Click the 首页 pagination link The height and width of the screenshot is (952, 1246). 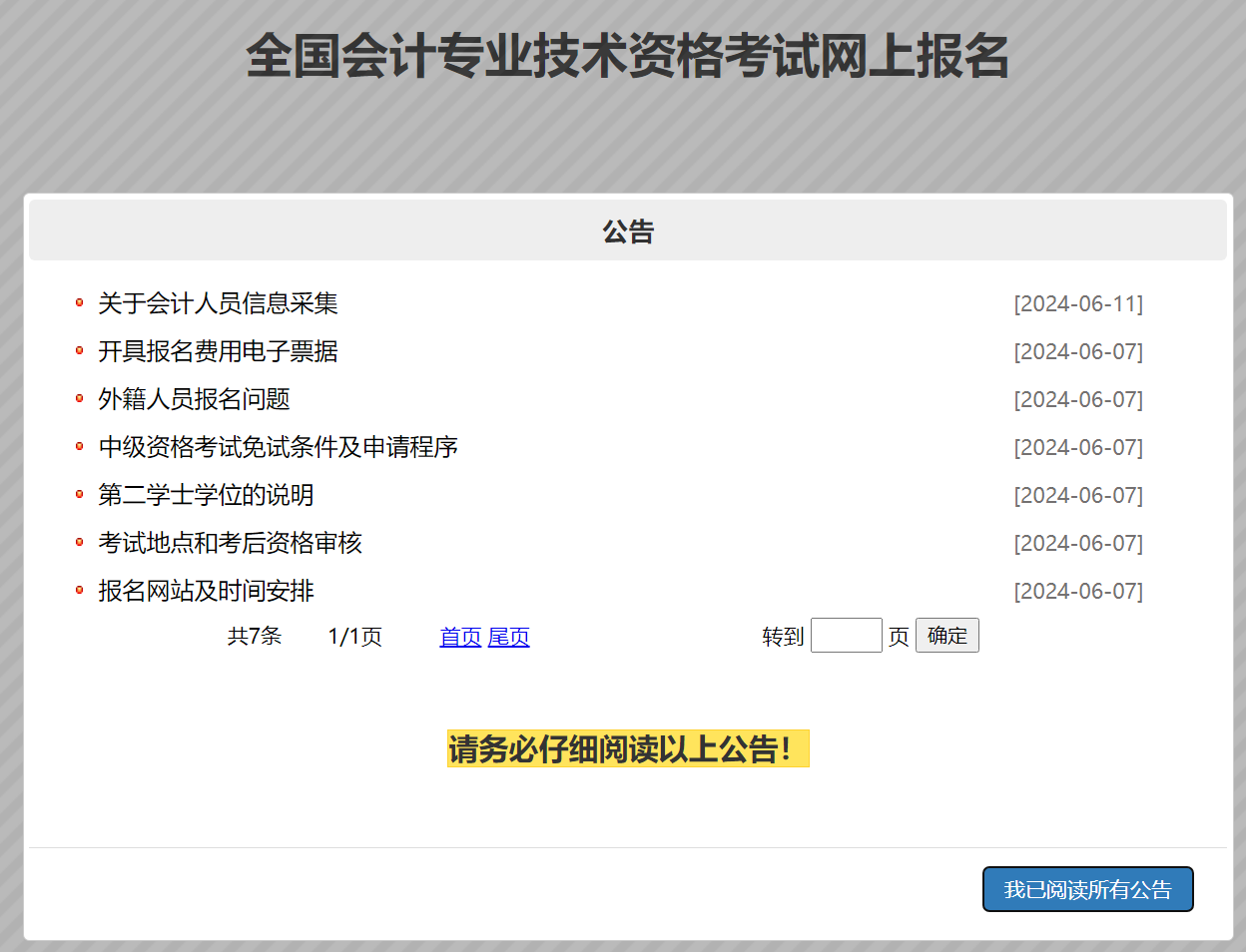(x=459, y=637)
